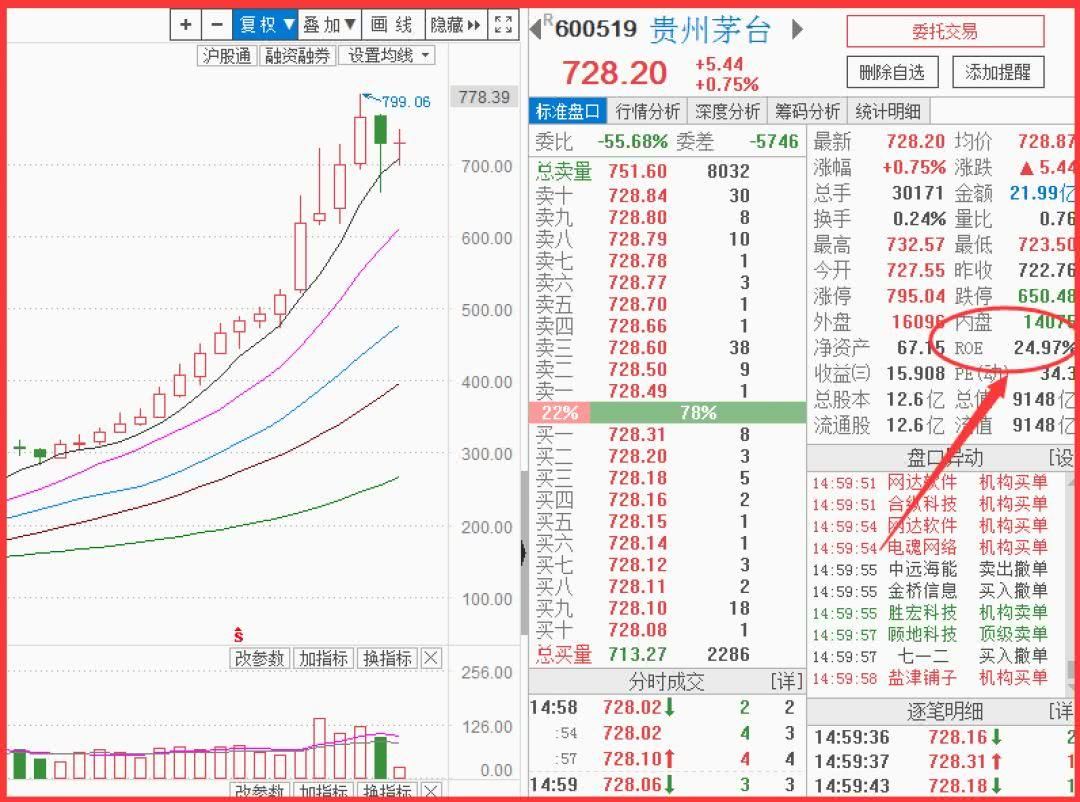Click the 委托交易 trading button
1080x802 pixels.
coord(942,31)
